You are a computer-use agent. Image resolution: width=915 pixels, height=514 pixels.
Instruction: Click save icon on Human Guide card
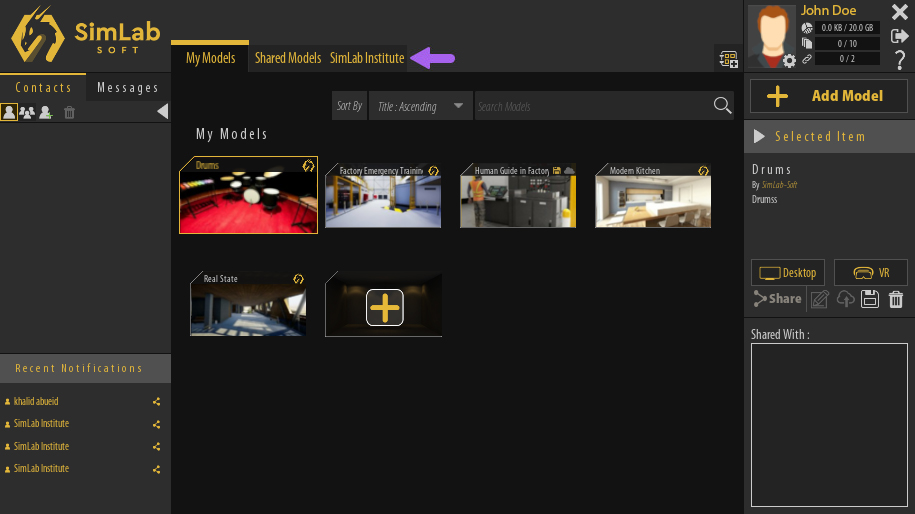coord(557,171)
